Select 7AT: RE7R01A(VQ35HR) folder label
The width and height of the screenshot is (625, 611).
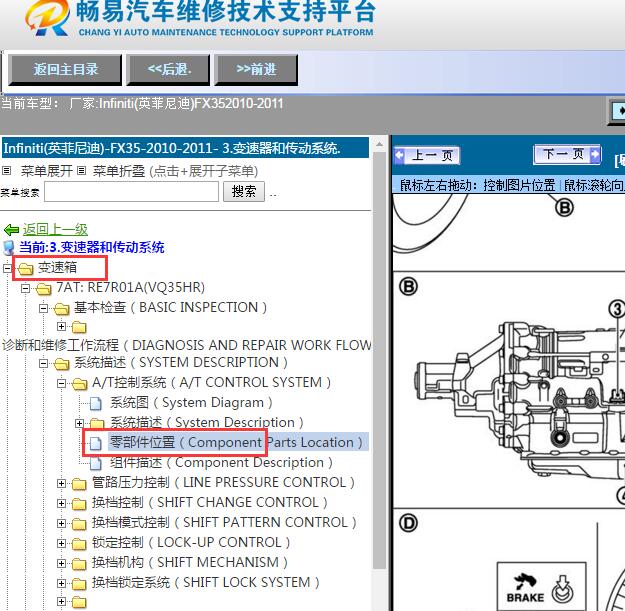pyautogui.click(x=130, y=287)
